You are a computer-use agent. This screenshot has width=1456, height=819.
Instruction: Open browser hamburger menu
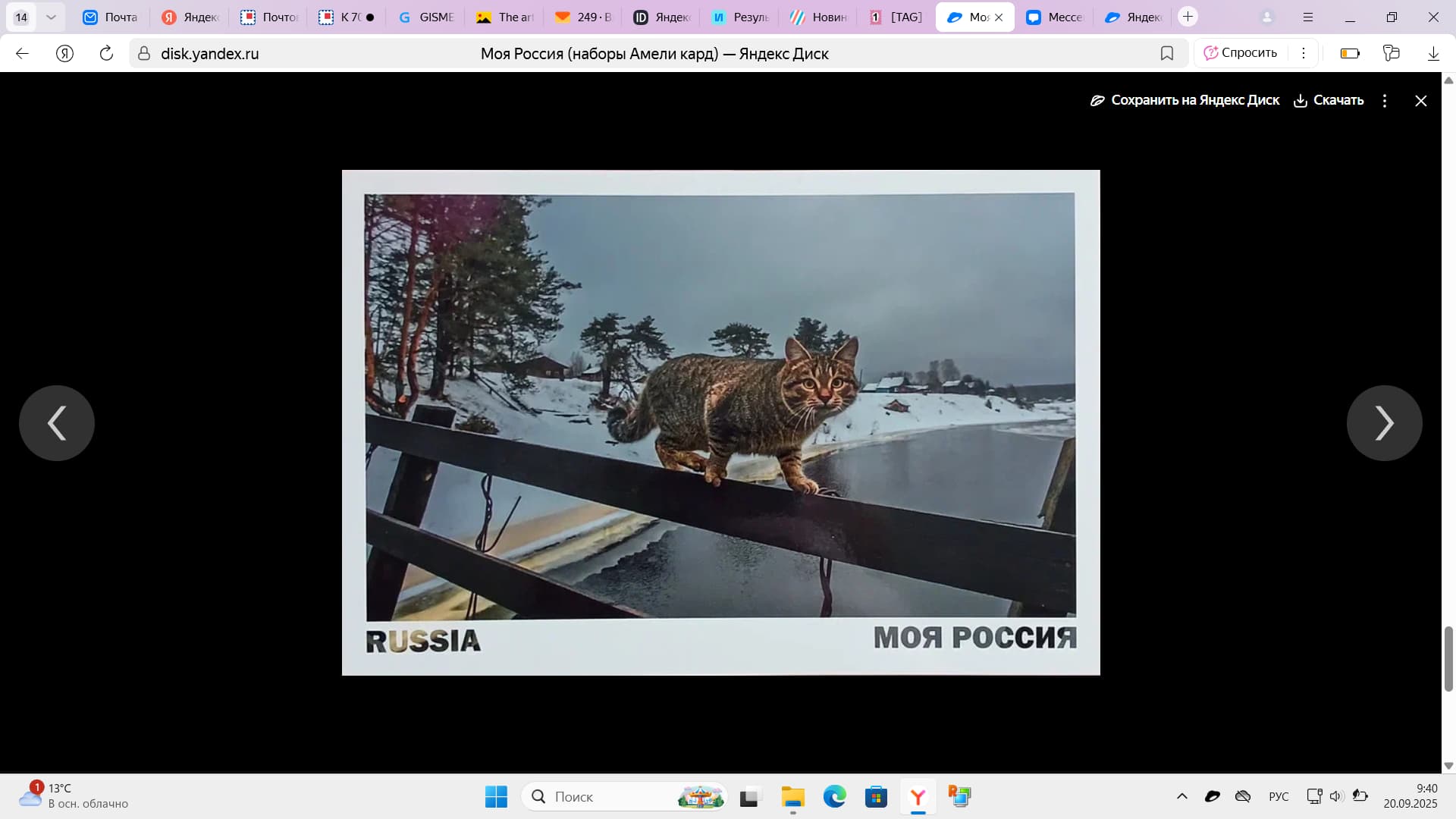[1308, 17]
